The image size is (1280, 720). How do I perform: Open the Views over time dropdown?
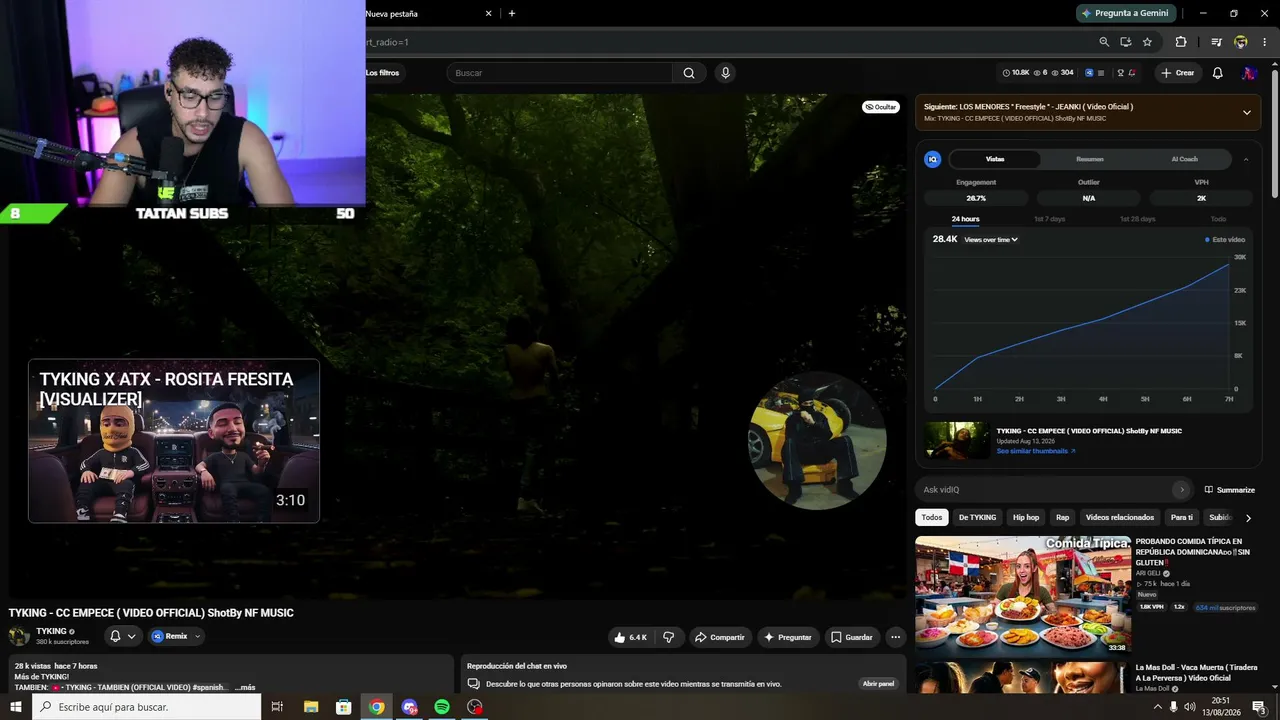tap(991, 240)
